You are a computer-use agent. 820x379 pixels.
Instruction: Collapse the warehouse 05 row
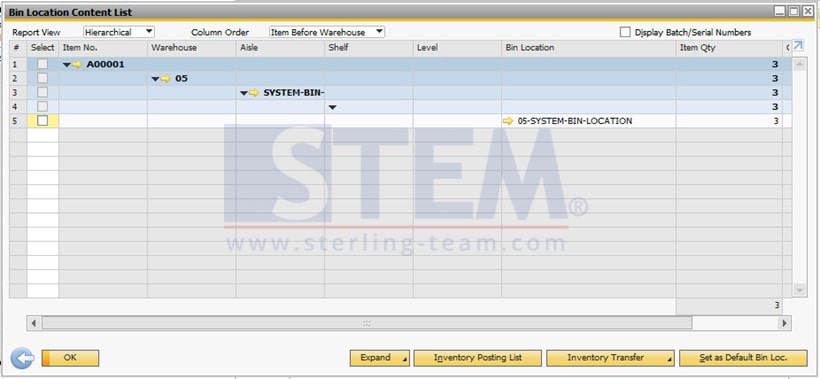click(x=155, y=79)
